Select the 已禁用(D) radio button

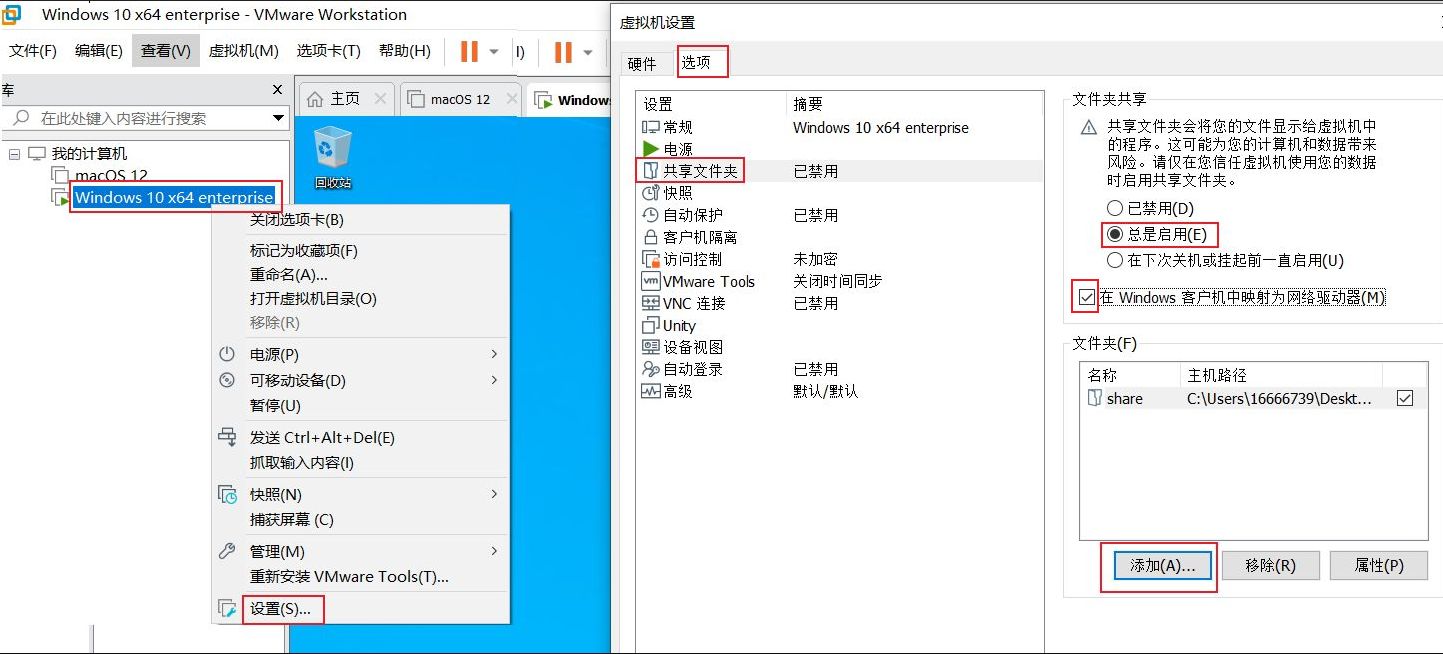pos(1115,208)
